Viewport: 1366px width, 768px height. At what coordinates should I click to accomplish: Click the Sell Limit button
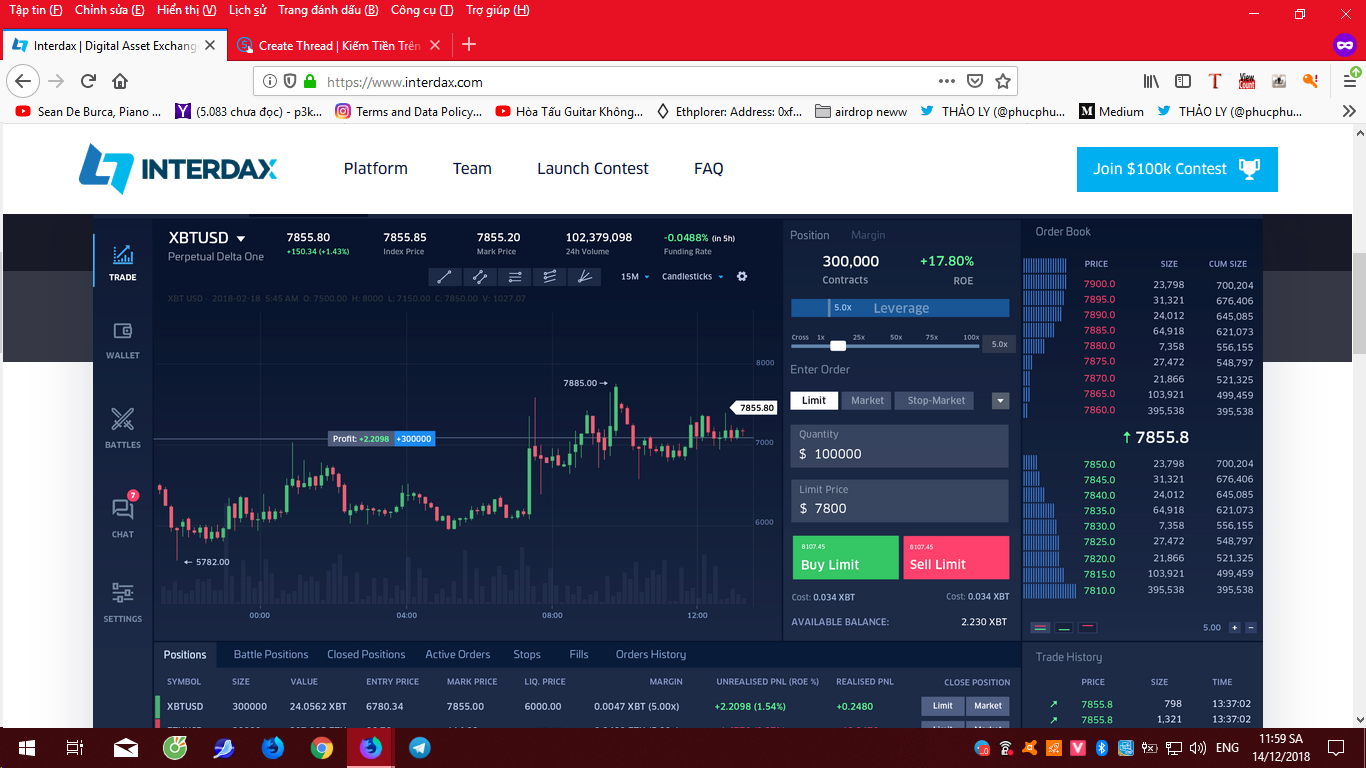[956, 557]
